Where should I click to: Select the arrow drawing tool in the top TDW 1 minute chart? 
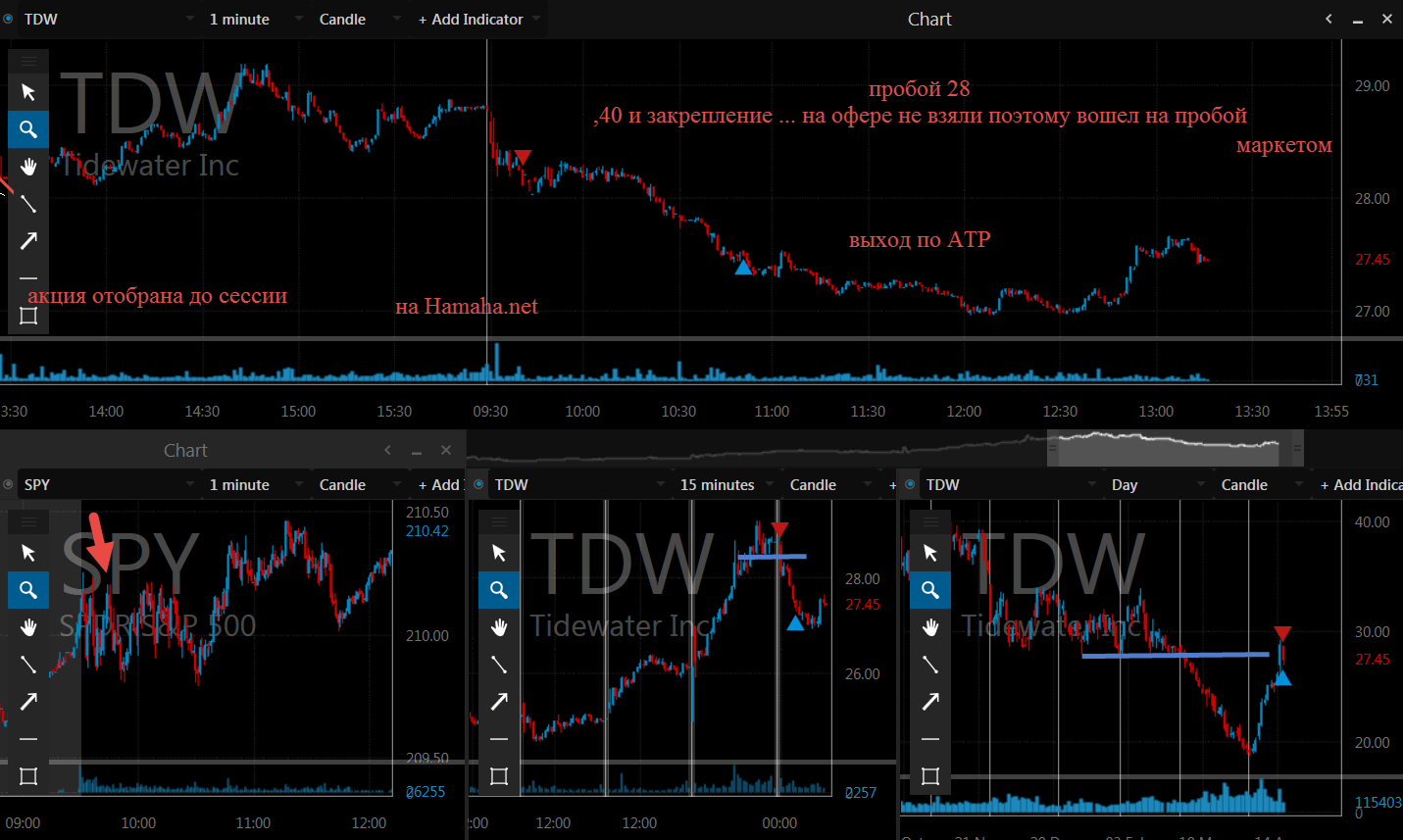pyautogui.click(x=28, y=241)
